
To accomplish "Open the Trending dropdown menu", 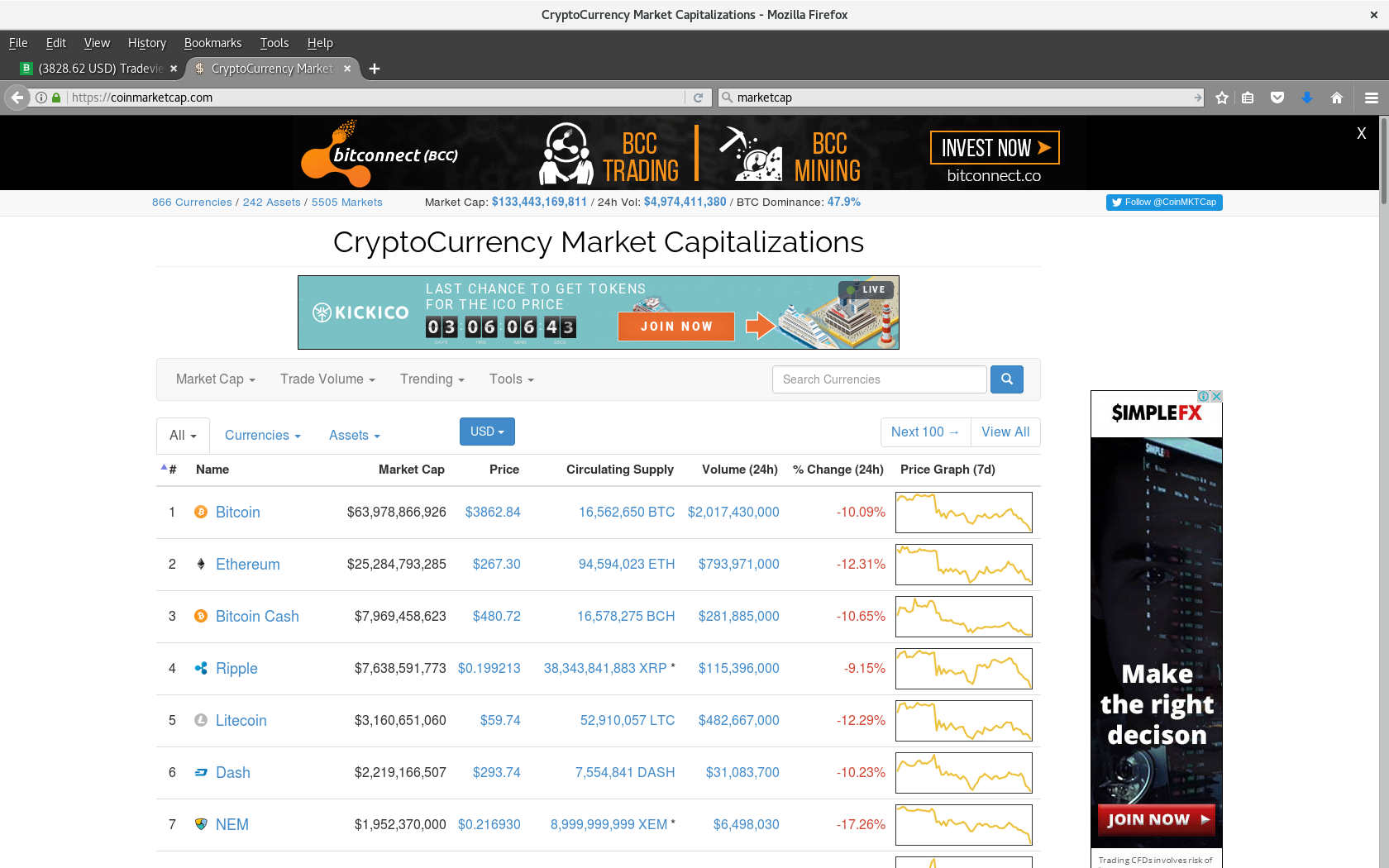I will click(432, 379).
